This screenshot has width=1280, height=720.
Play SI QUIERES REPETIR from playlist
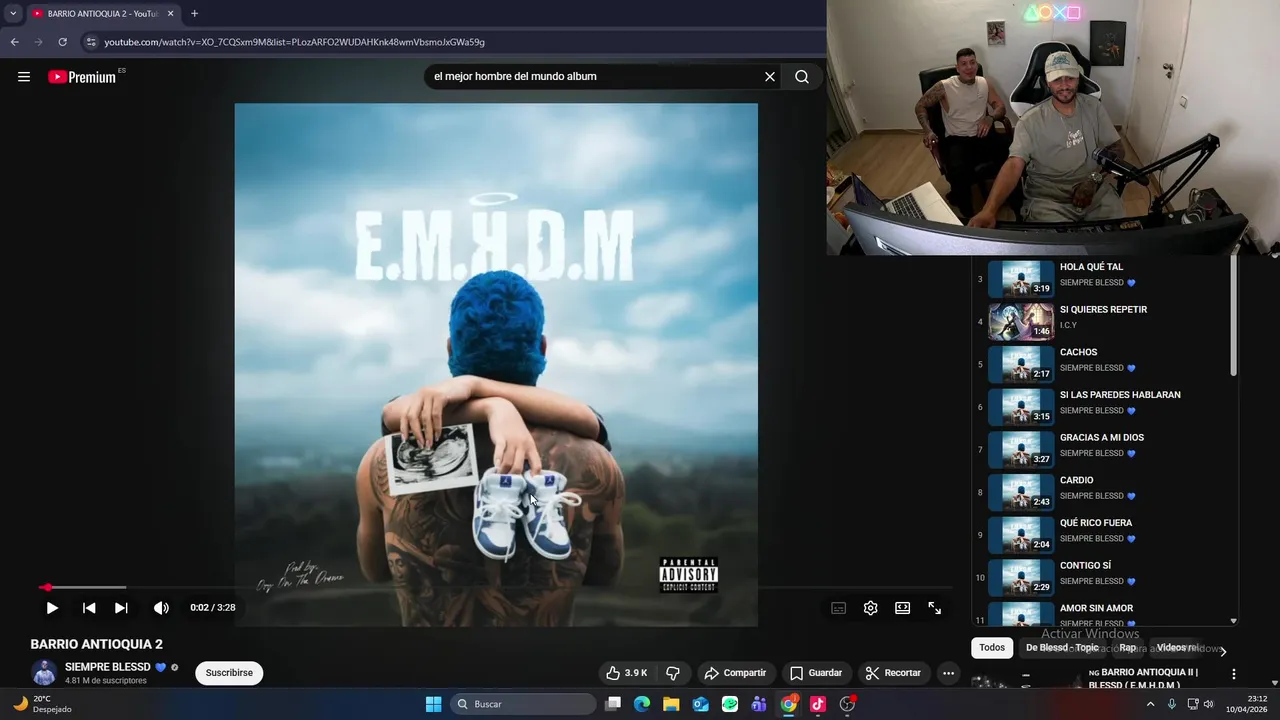pos(1105,322)
